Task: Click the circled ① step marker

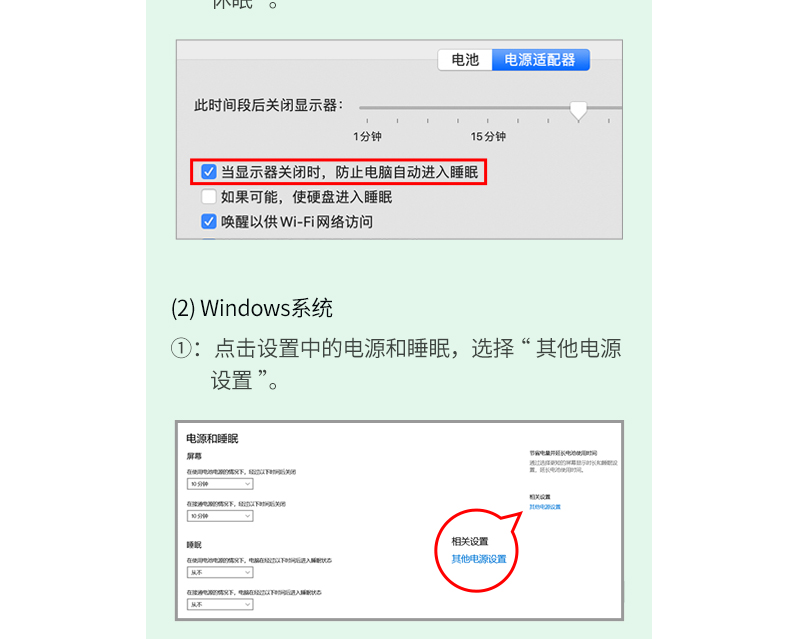Action: click(x=181, y=348)
